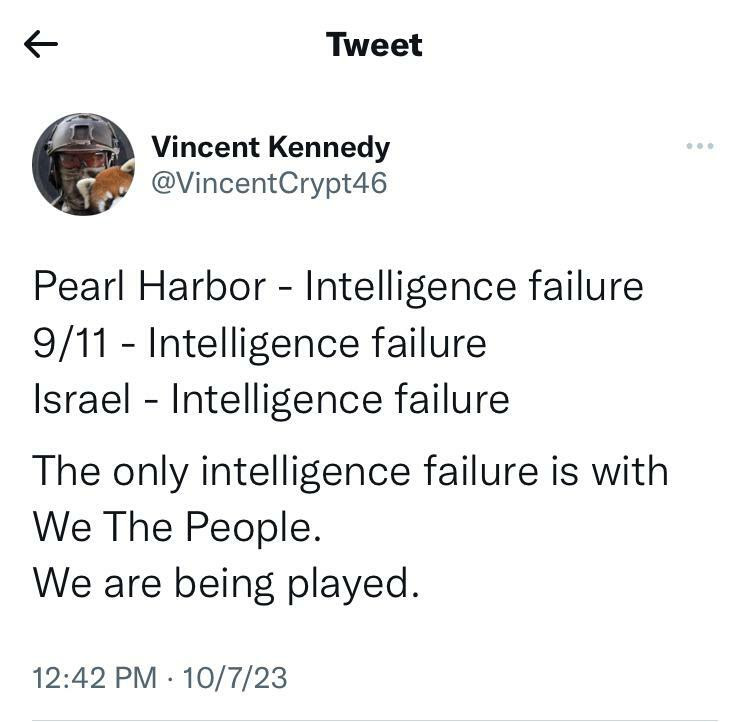
Task: Click the words 'Pearl Harbor' in the tweet
Action: (149, 287)
